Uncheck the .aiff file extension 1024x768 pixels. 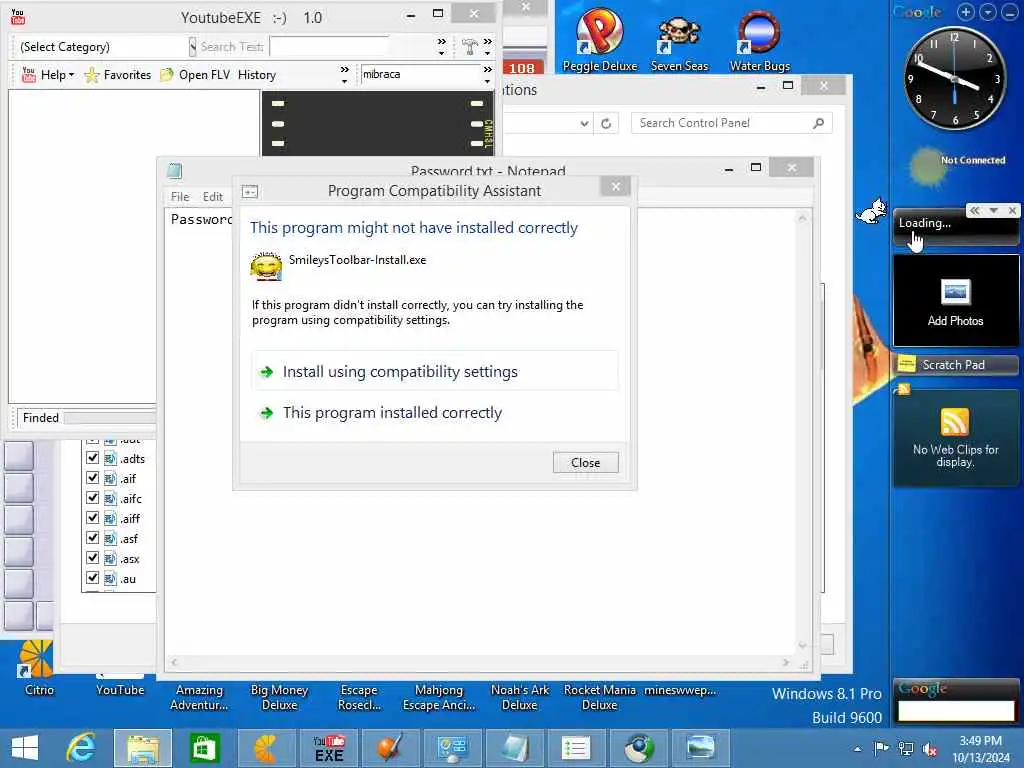click(93, 518)
